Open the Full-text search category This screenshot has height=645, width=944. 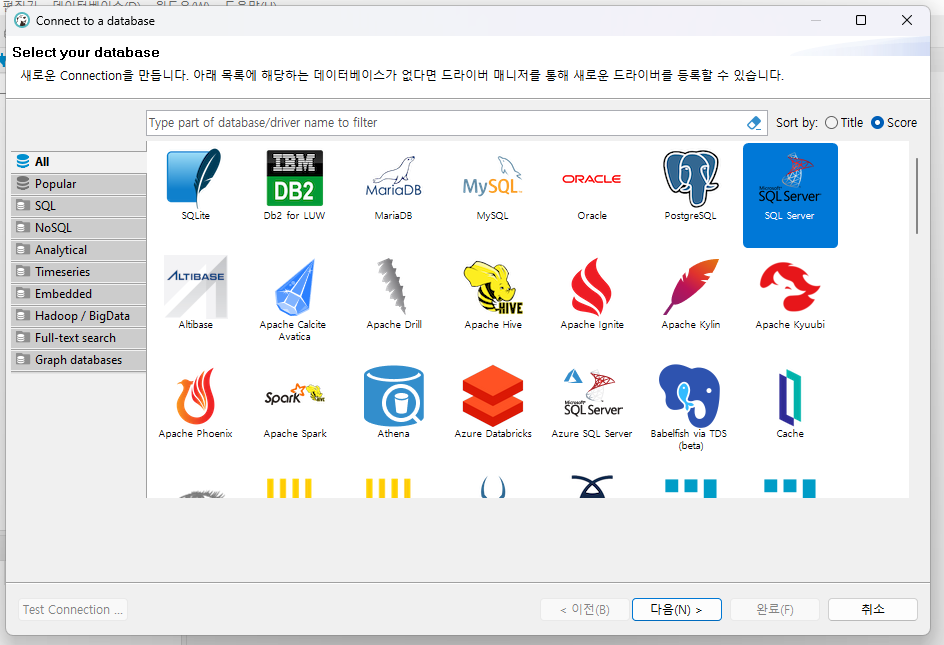pos(79,337)
